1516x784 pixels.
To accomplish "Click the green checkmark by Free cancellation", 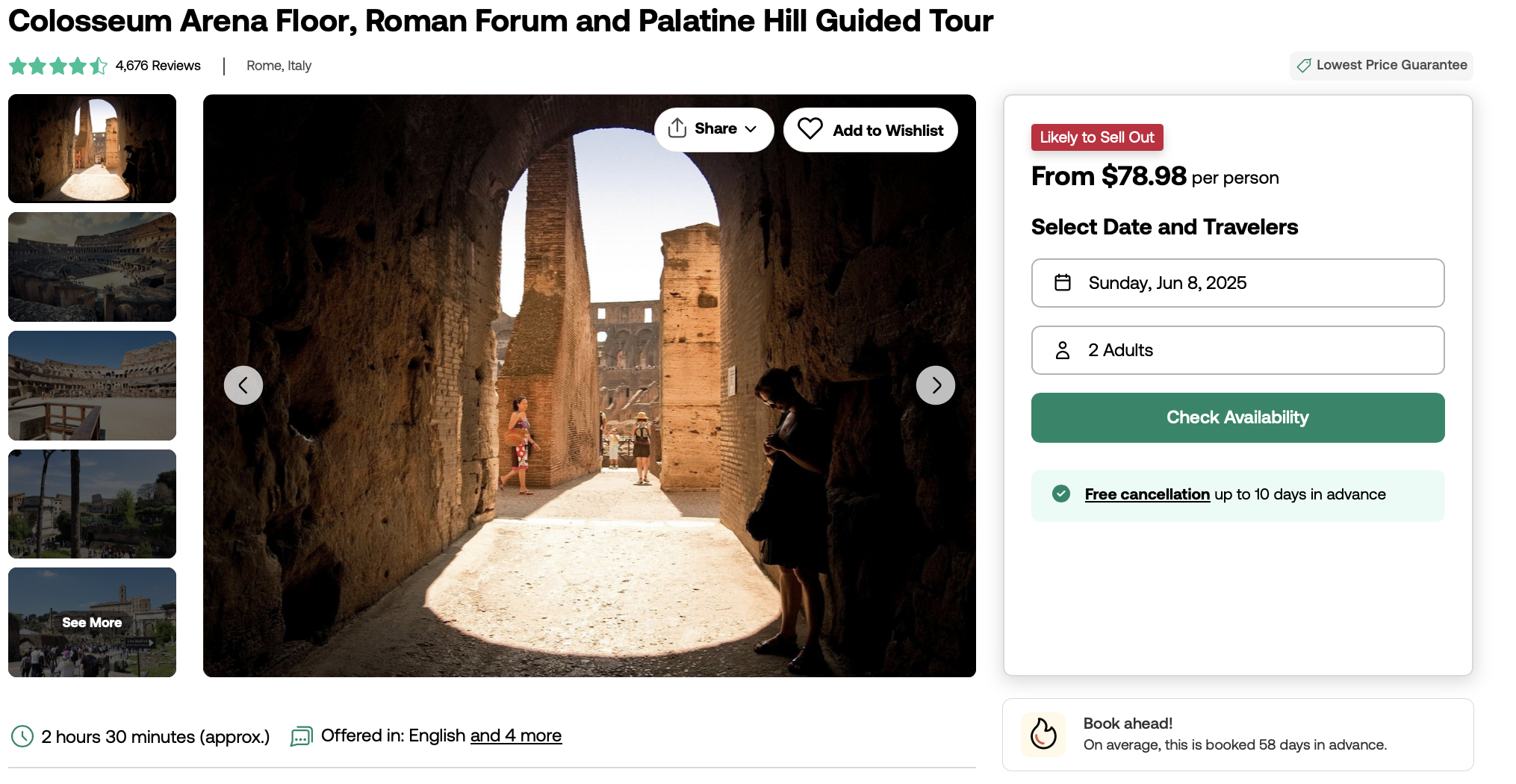I will tap(1061, 494).
